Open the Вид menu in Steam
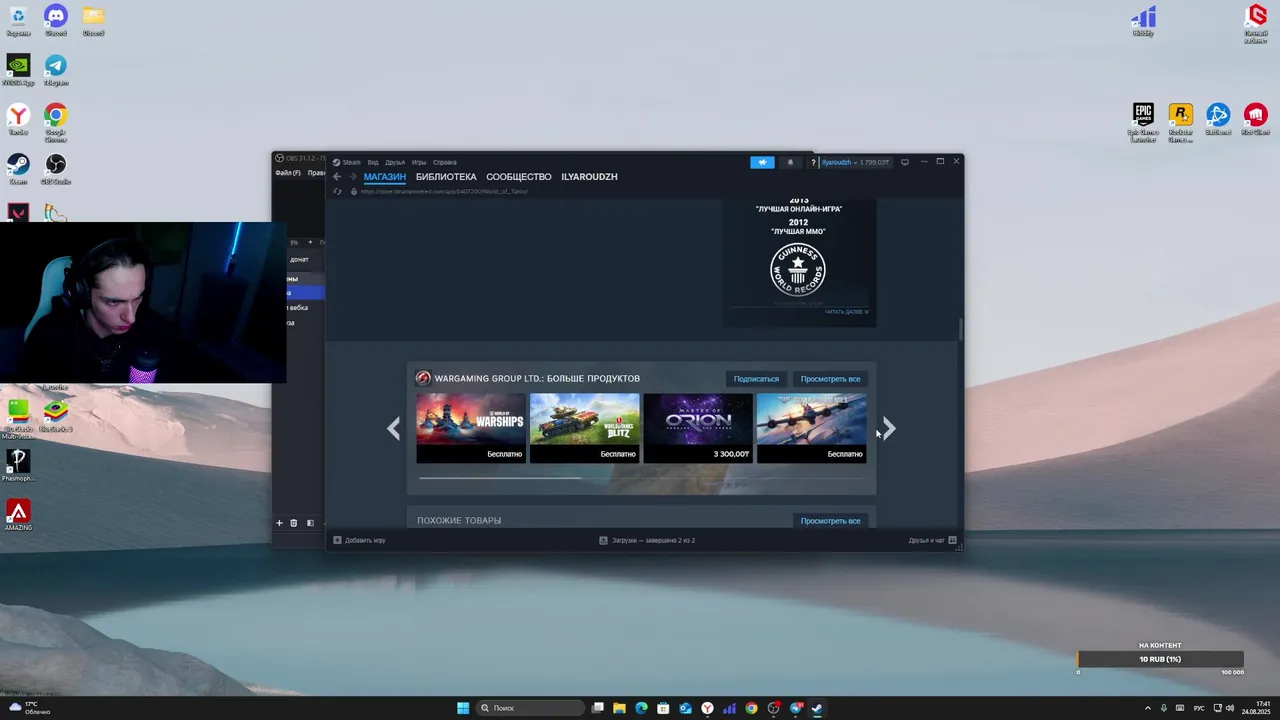The image size is (1280, 720). [x=373, y=162]
